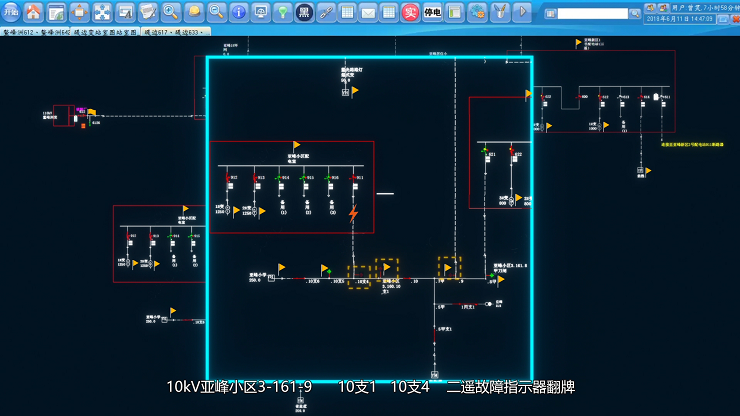This screenshot has width=740, height=416.
Task: Click the monitor display icon
Action: point(261,12)
